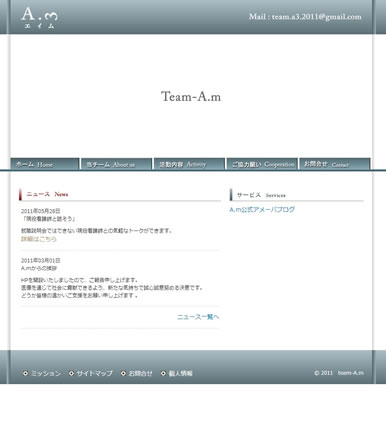Click the bullet icon beside ミッション
Image resolution: width=386 pixels, height=424 pixels.
click(x=25, y=373)
